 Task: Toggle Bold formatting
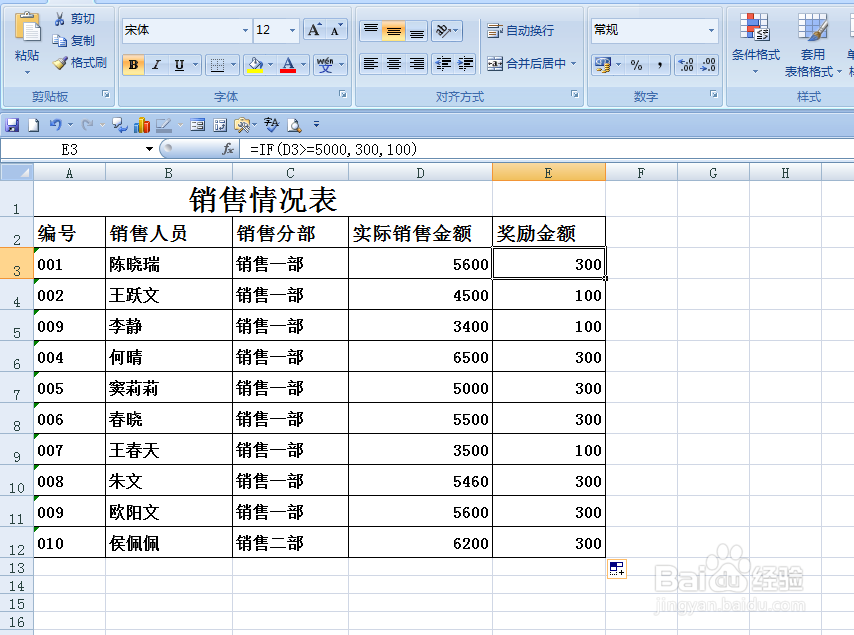click(x=133, y=64)
